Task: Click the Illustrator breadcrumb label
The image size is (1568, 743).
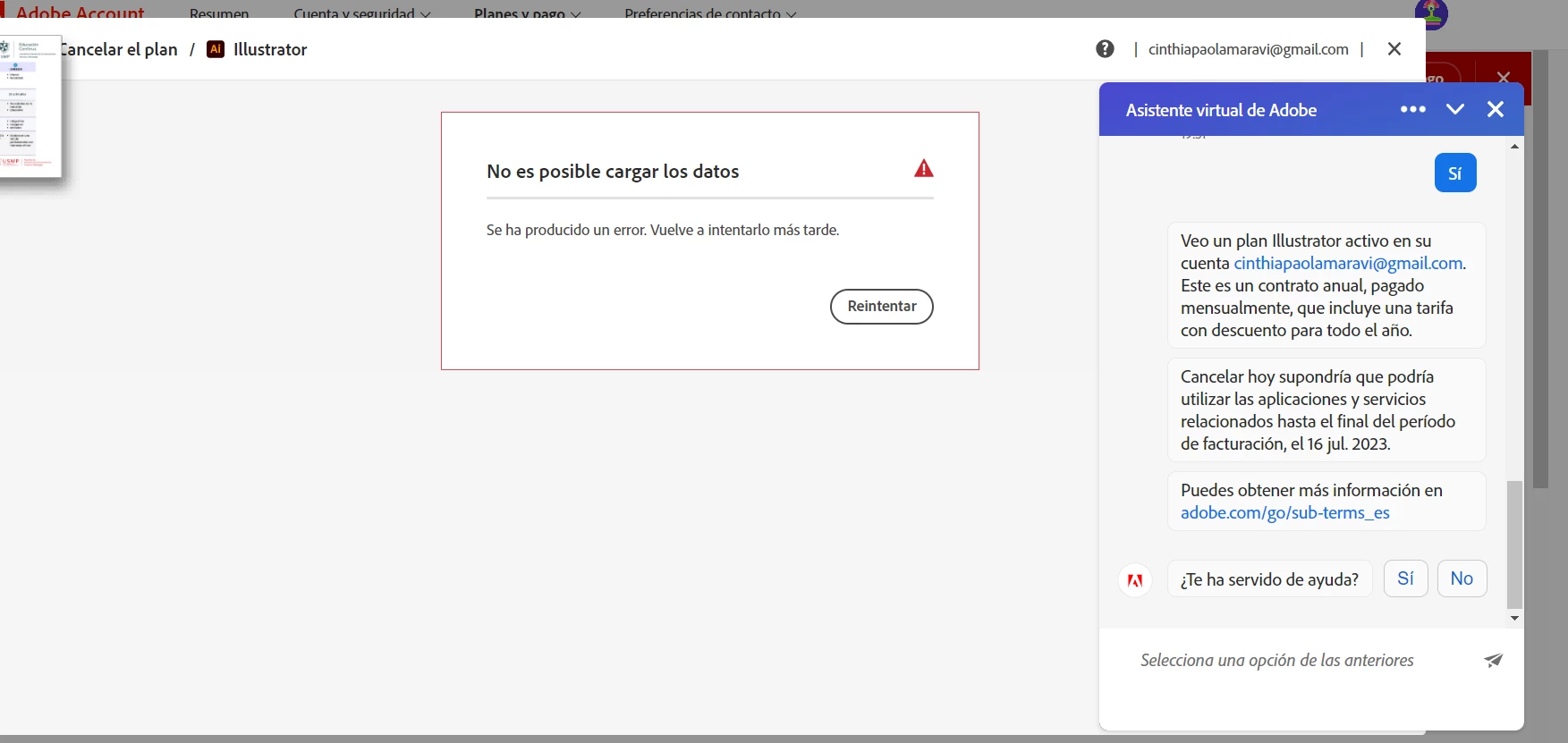Action: point(270,49)
